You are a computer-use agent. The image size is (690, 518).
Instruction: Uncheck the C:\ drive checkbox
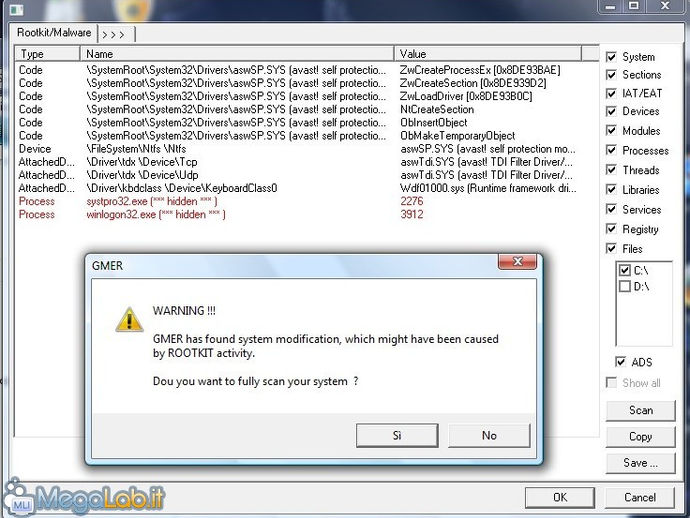point(624,270)
